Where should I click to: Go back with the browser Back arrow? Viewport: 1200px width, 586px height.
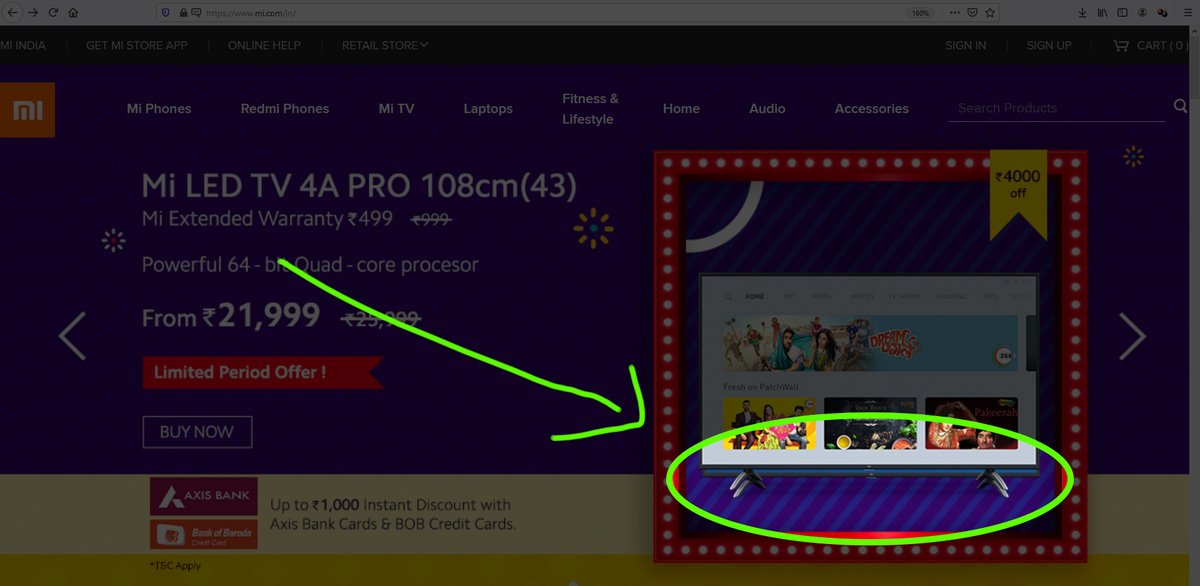point(12,13)
